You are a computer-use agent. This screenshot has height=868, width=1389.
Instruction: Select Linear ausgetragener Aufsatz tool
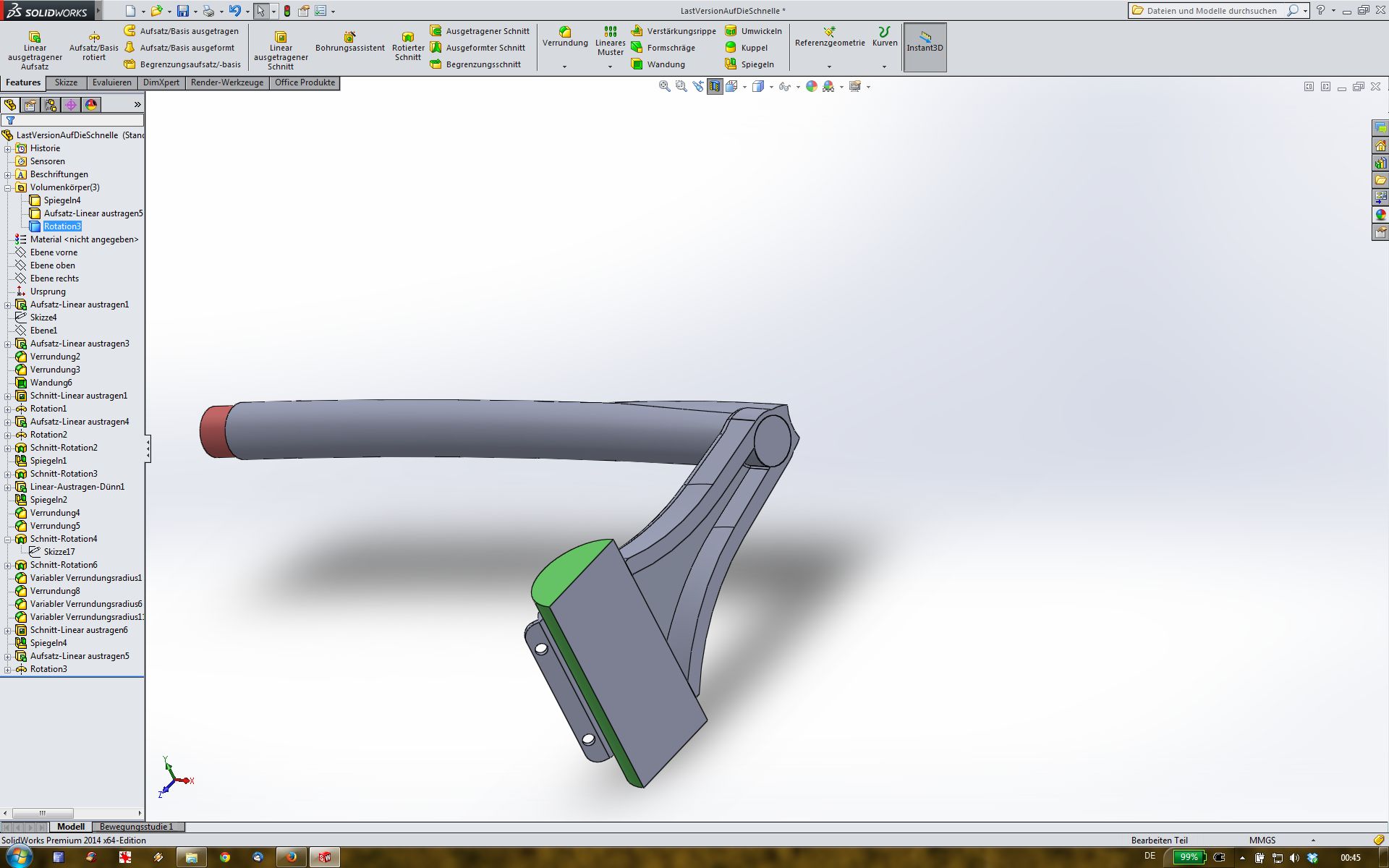(x=35, y=50)
